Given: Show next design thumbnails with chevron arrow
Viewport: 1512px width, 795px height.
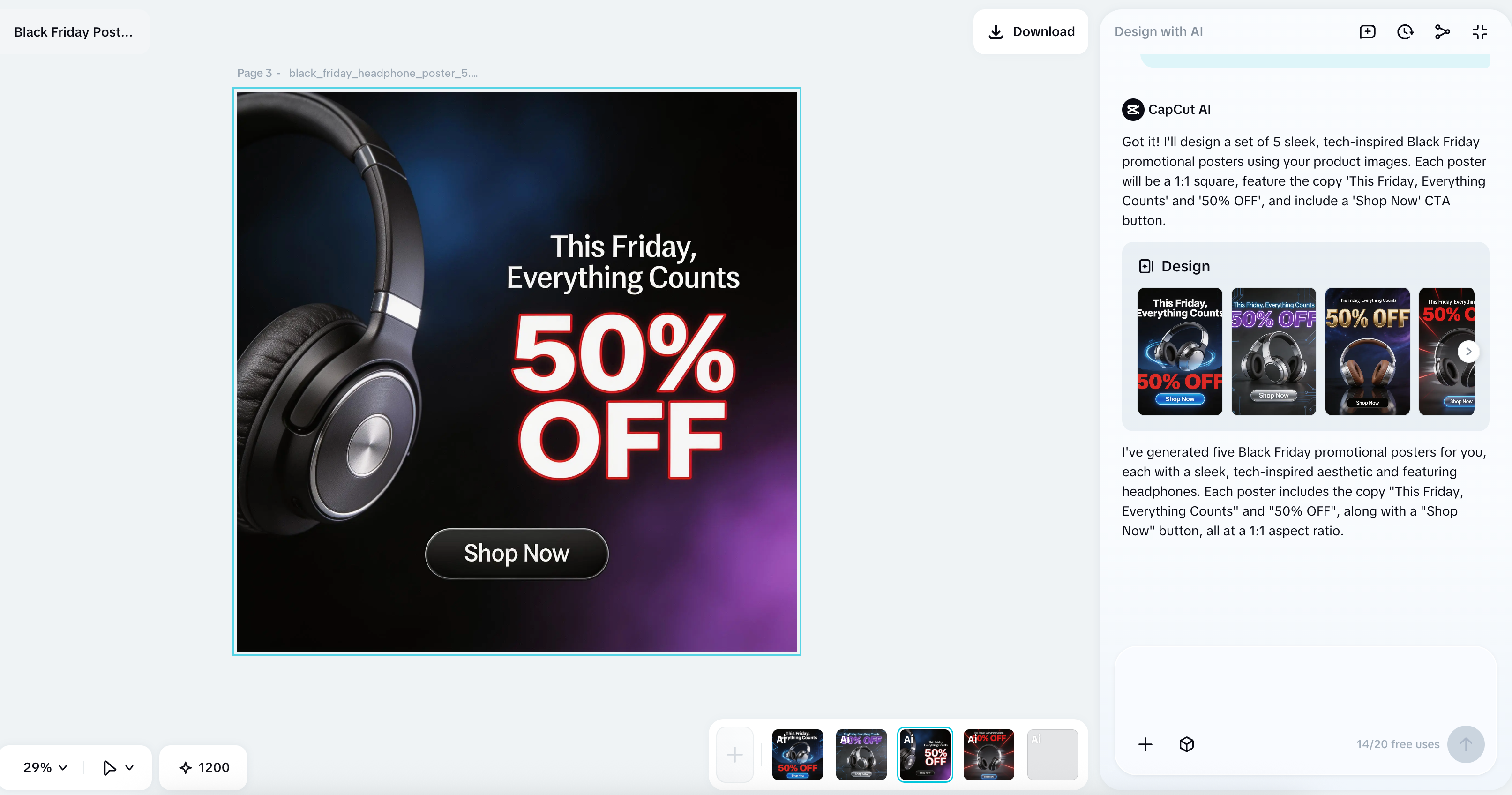Looking at the screenshot, I should [x=1468, y=352].
